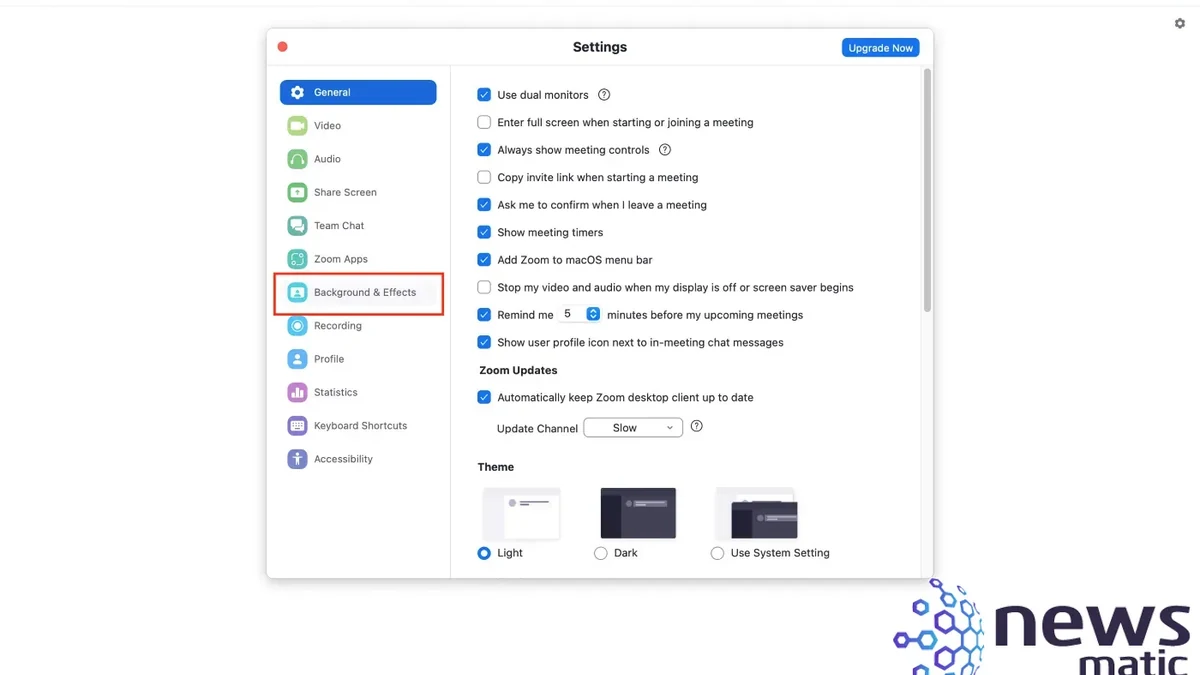Viewport: 1200px width, 675px height.
Task: Open the Statistics bar chart icon
Action: (297, 392)
